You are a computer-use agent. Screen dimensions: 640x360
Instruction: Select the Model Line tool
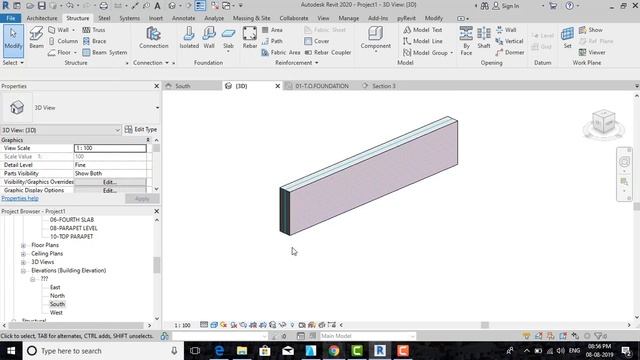423,41
